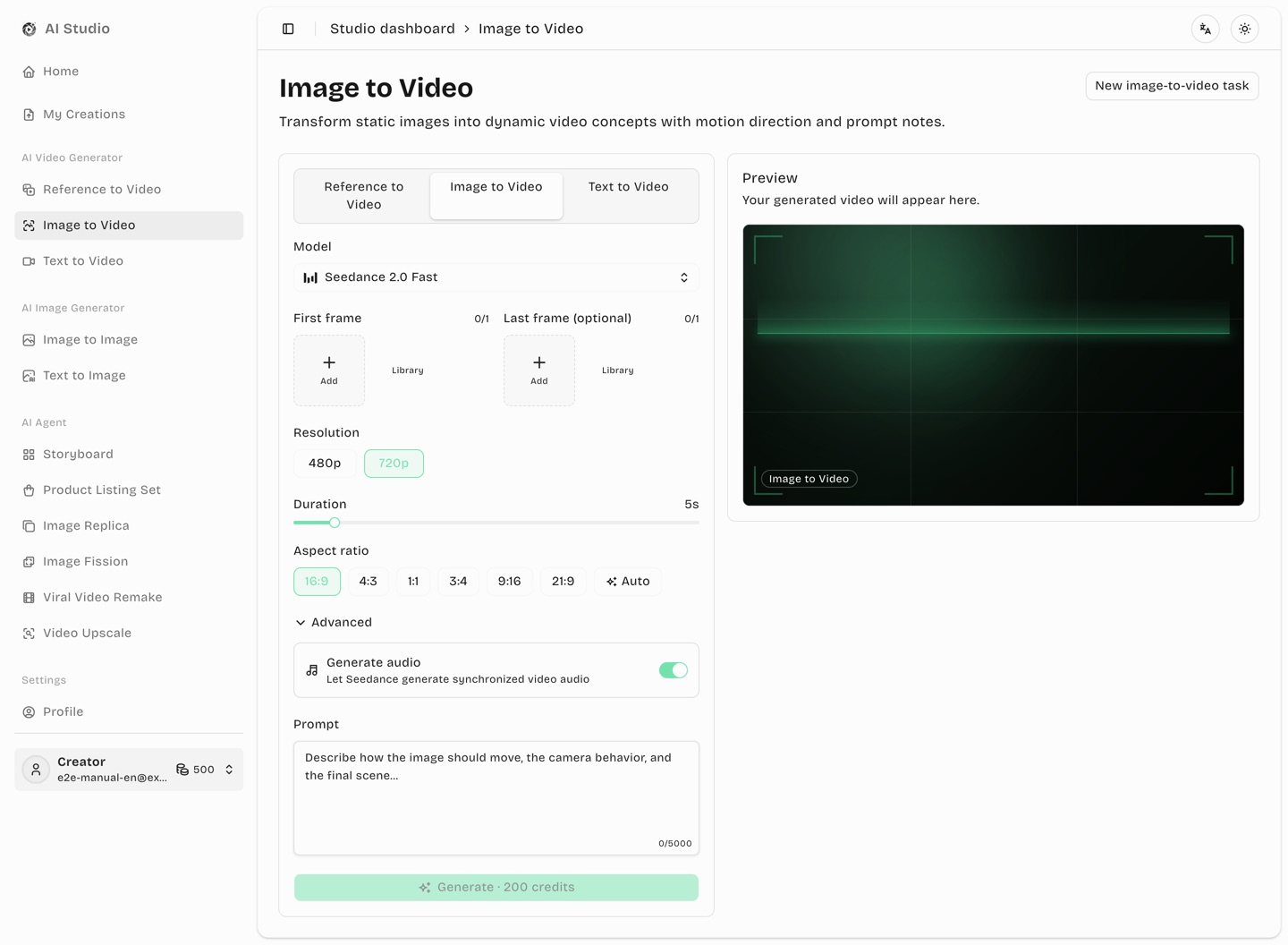Click the video preview area
This screenshot has height=945, width=1288.
[x=994, y=365]
